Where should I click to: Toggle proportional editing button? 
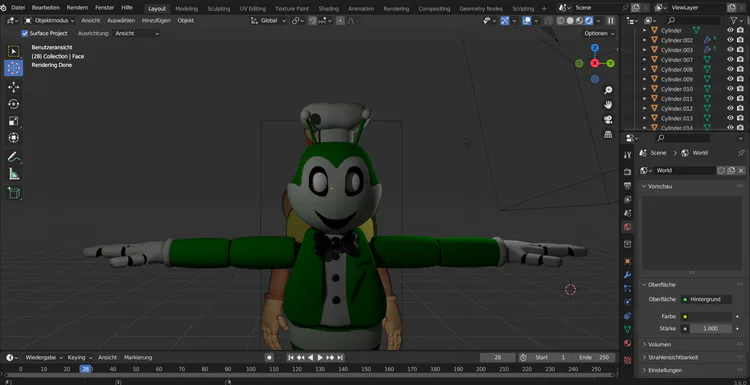point(340,21)
